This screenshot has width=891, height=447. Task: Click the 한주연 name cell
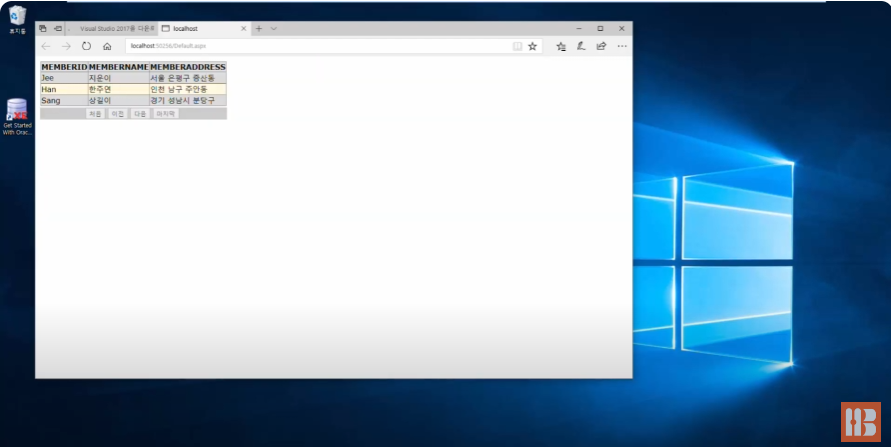[x=119, y=89]
